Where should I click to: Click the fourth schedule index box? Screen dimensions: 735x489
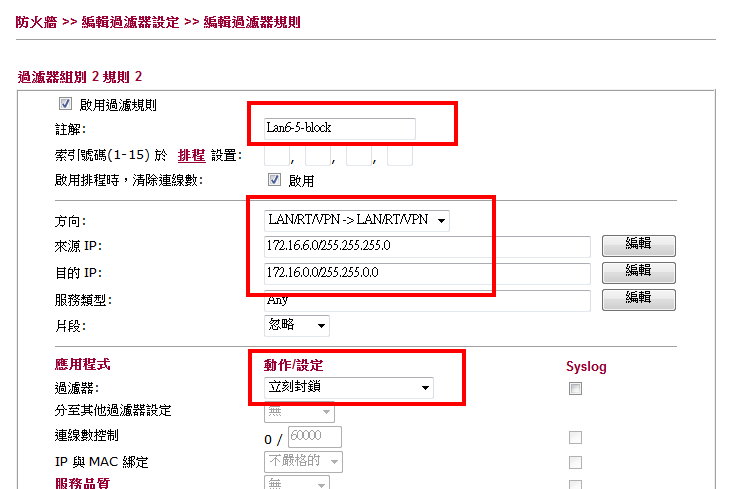coord(400,155)
